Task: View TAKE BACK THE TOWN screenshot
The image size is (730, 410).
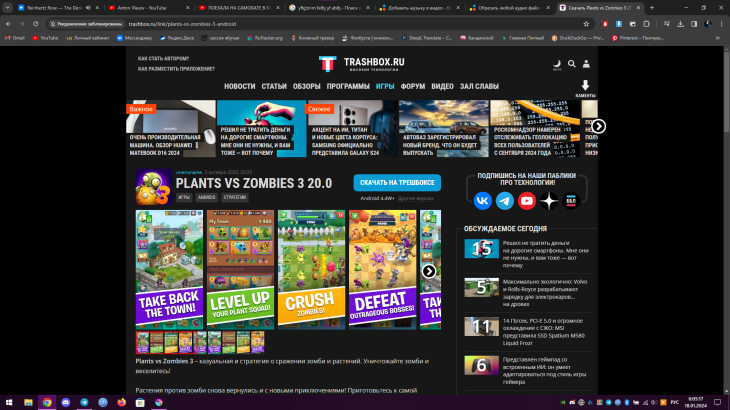Action: click(x=169, y=269)
